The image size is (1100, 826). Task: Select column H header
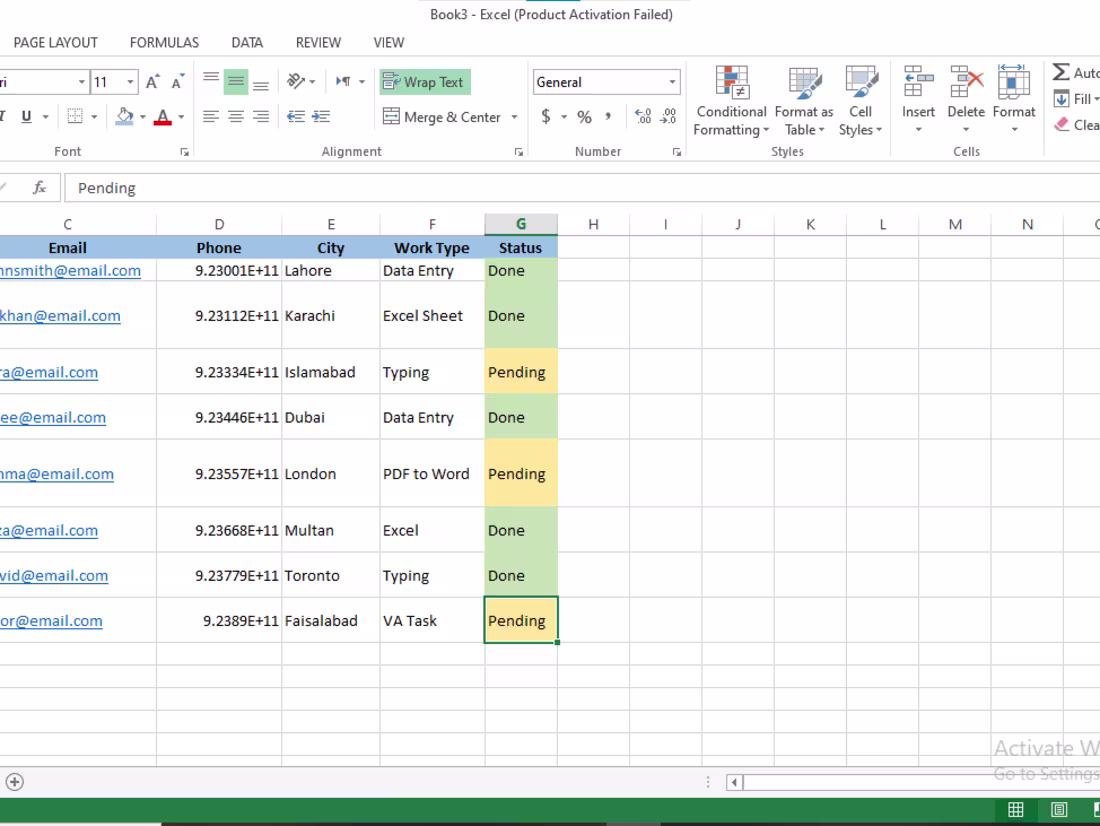click(x=593, y=225)
